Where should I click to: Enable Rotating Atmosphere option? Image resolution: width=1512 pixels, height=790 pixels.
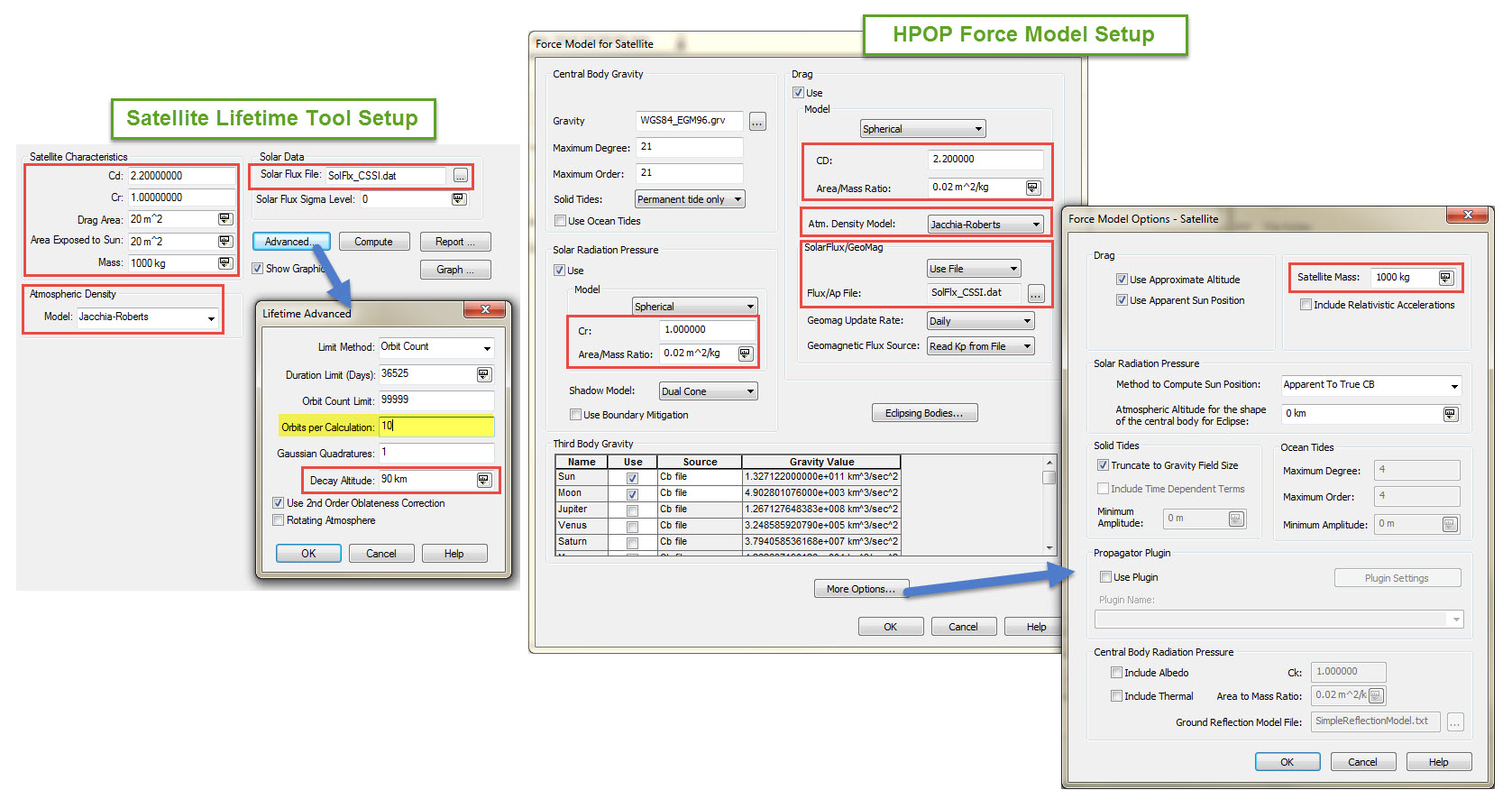(279, 520)
